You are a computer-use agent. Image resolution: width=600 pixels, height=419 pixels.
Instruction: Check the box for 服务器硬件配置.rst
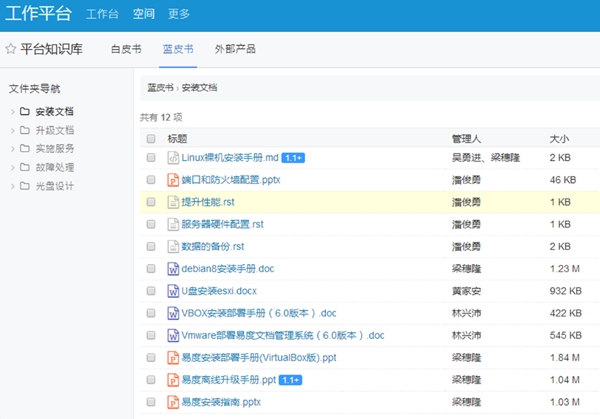click(x=151, y=224)
